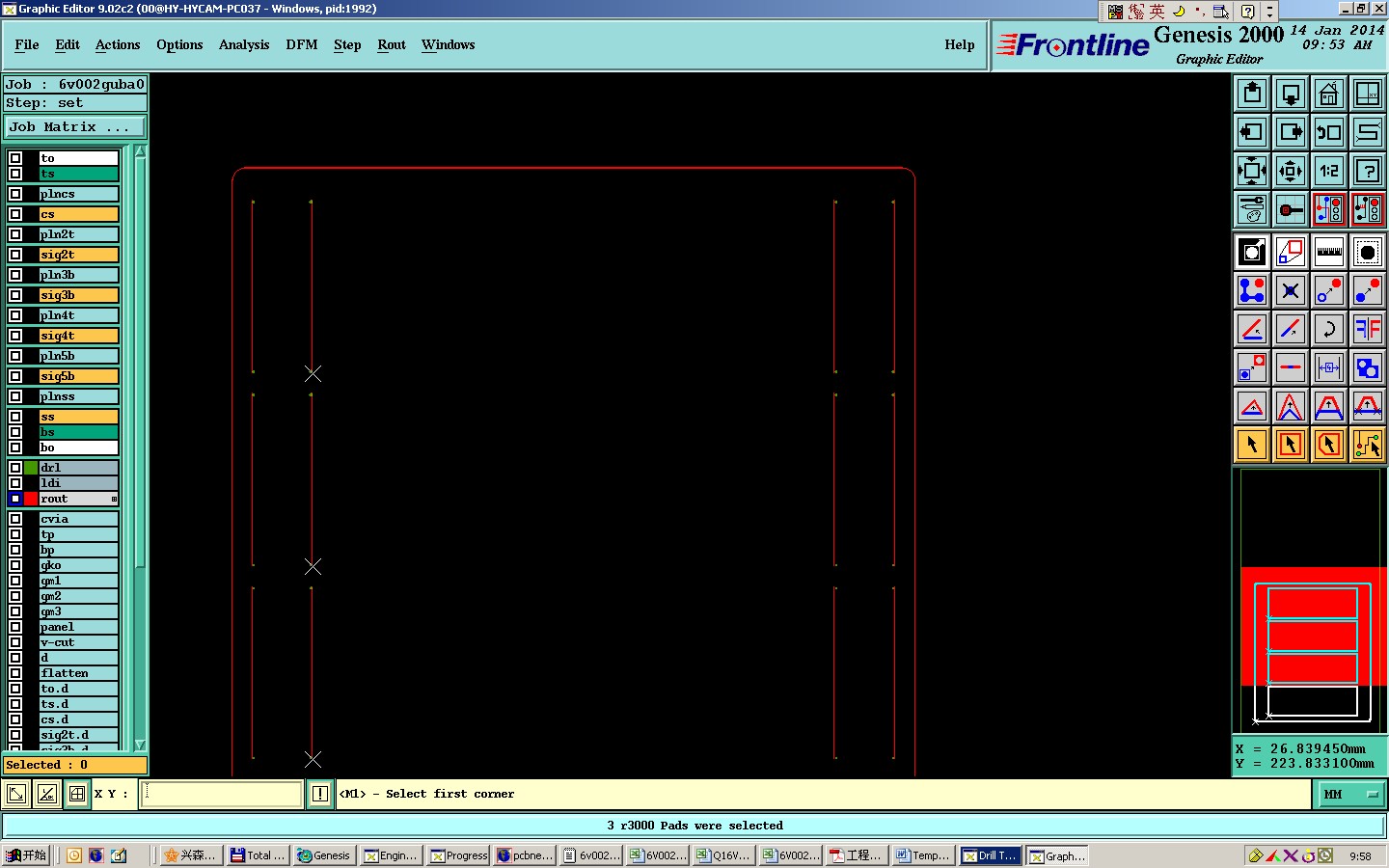Click the pan left view icon

tap(1252, 132)
